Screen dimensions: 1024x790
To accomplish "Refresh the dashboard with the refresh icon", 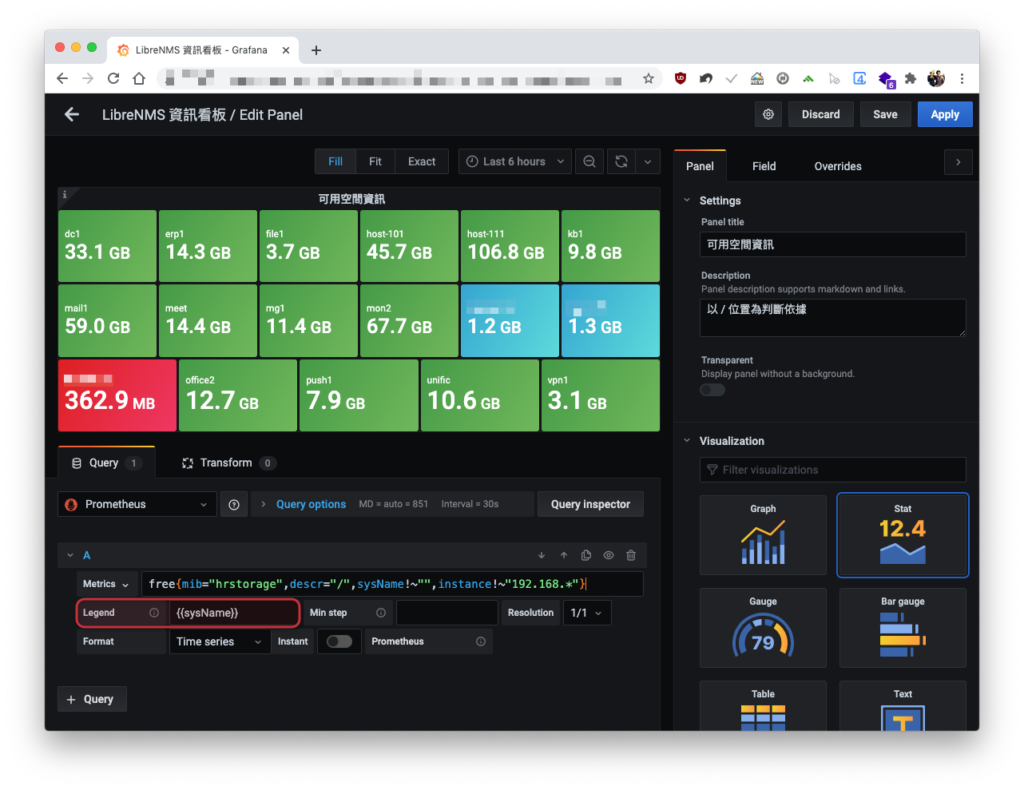I will tap(621, 161).
